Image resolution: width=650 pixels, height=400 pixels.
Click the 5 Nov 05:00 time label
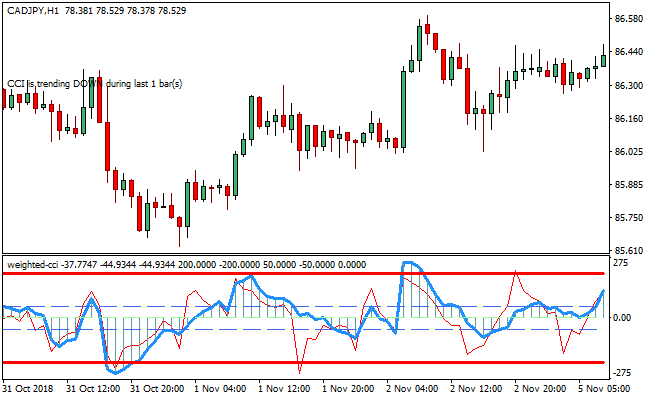click(x=604, y=389)
